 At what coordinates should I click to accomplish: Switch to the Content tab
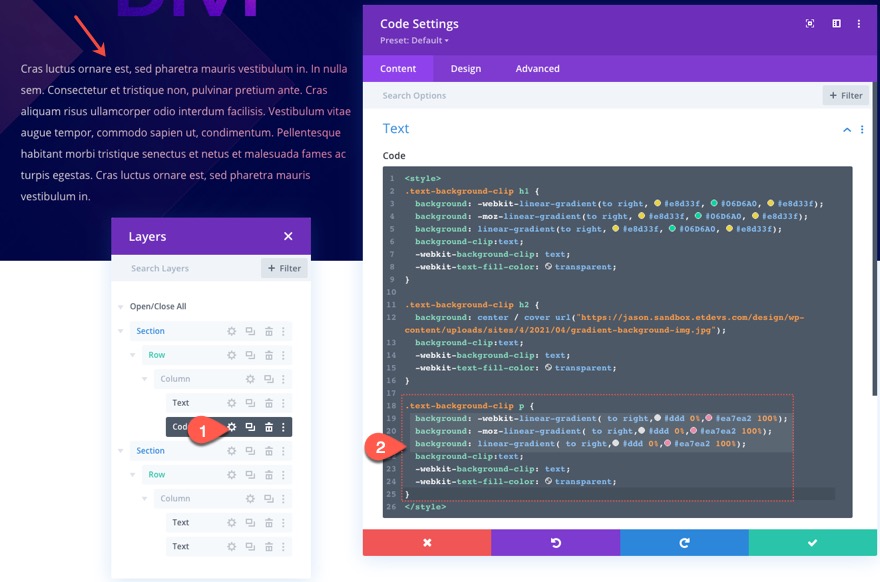click(x=398, y=68)
